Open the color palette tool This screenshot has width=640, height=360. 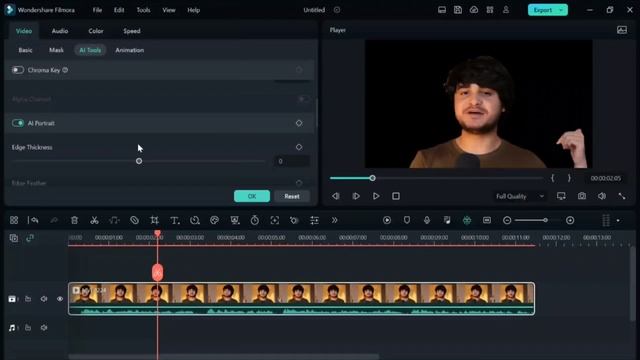pos(214,220)
